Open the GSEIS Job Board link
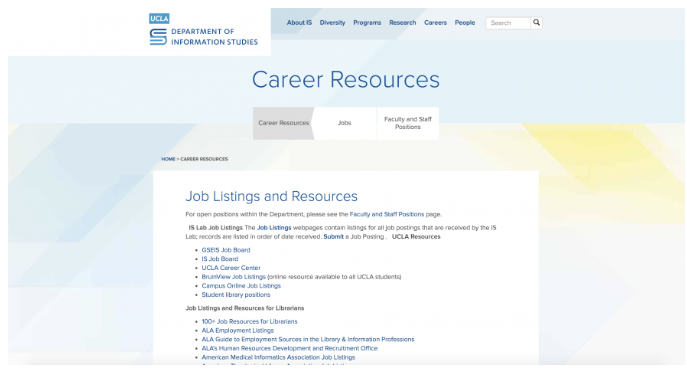 [226, 250]
